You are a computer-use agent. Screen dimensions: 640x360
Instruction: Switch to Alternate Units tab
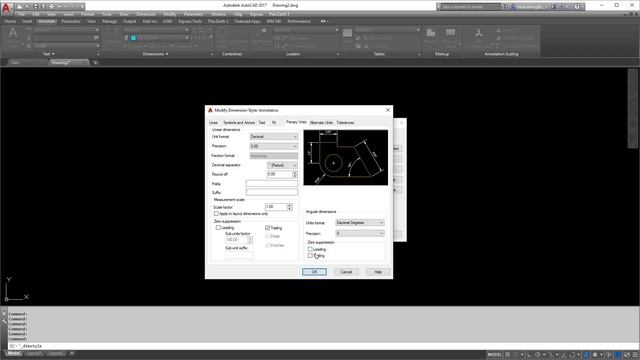click(x=321, y=122)
